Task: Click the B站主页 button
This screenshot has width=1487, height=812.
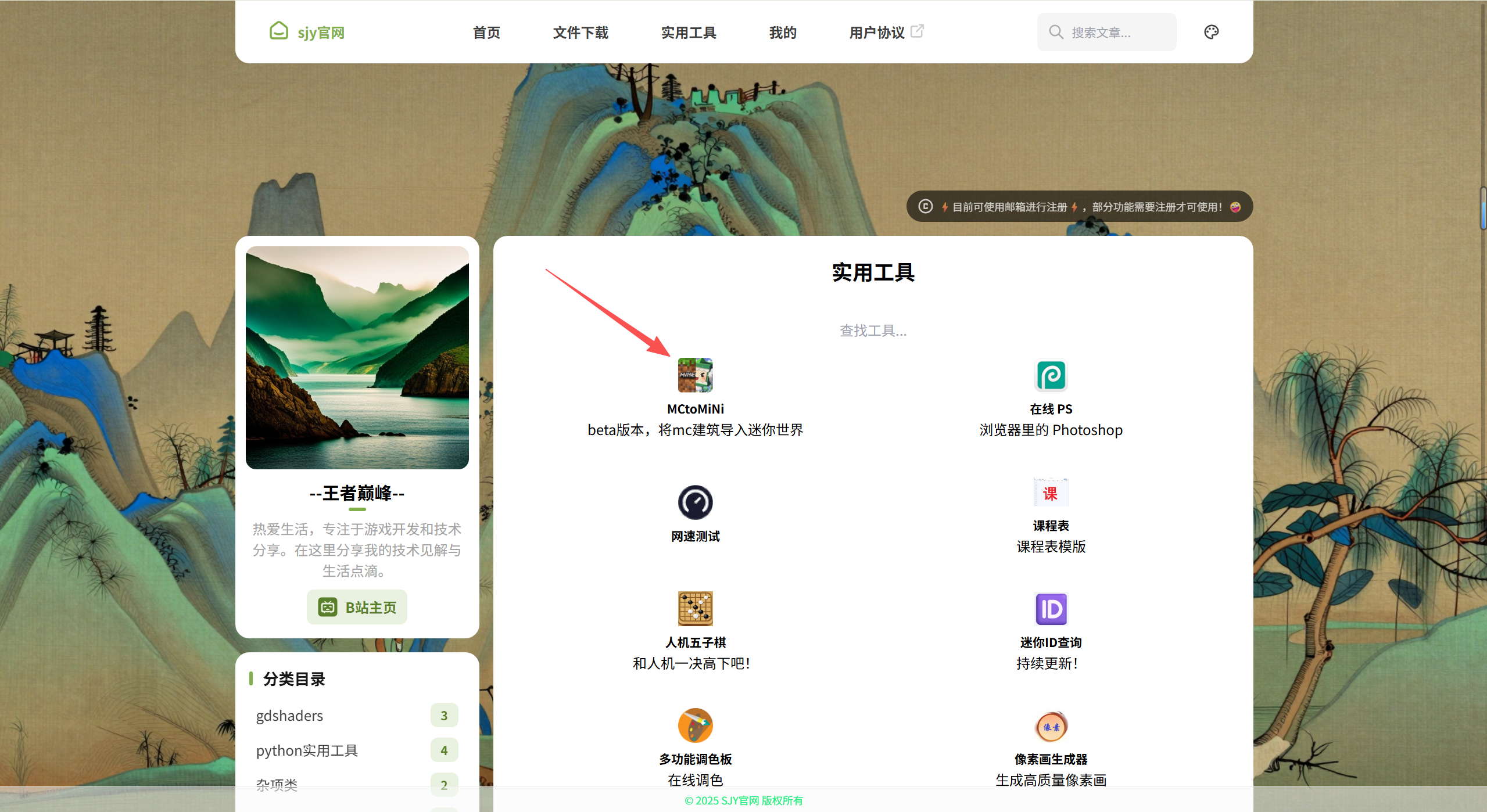Action: tap(357, 607)
